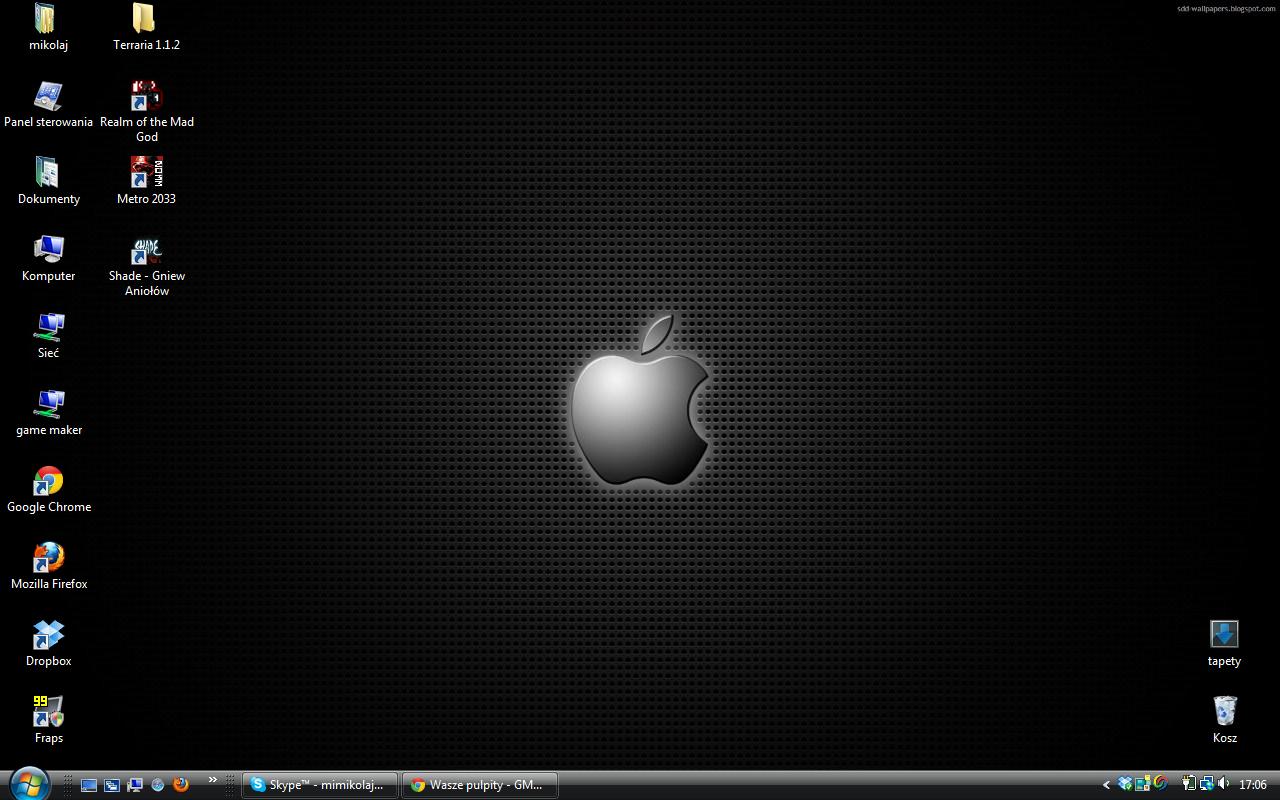This screenshot has height=800, width=1280.
Task: Select the Realm of the Mad God icon
Action: pos(146,98)
